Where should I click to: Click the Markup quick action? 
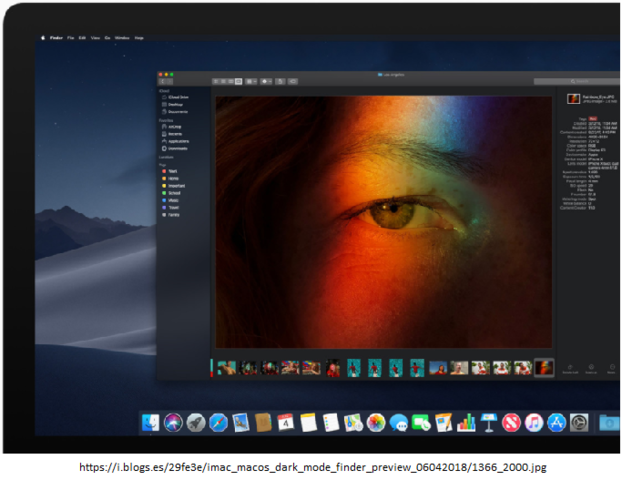(591, 369)
